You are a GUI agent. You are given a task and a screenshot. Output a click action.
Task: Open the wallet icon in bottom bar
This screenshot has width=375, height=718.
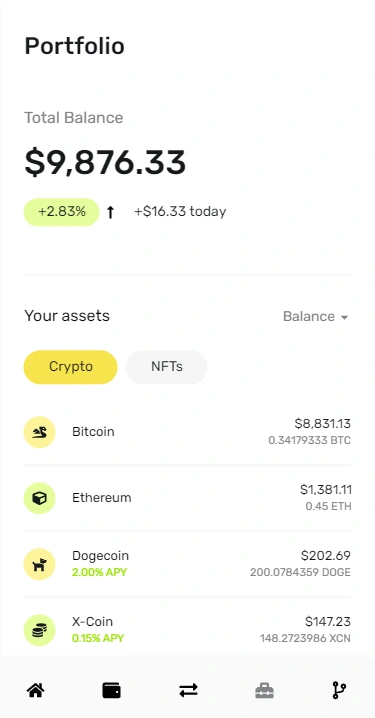111,690
